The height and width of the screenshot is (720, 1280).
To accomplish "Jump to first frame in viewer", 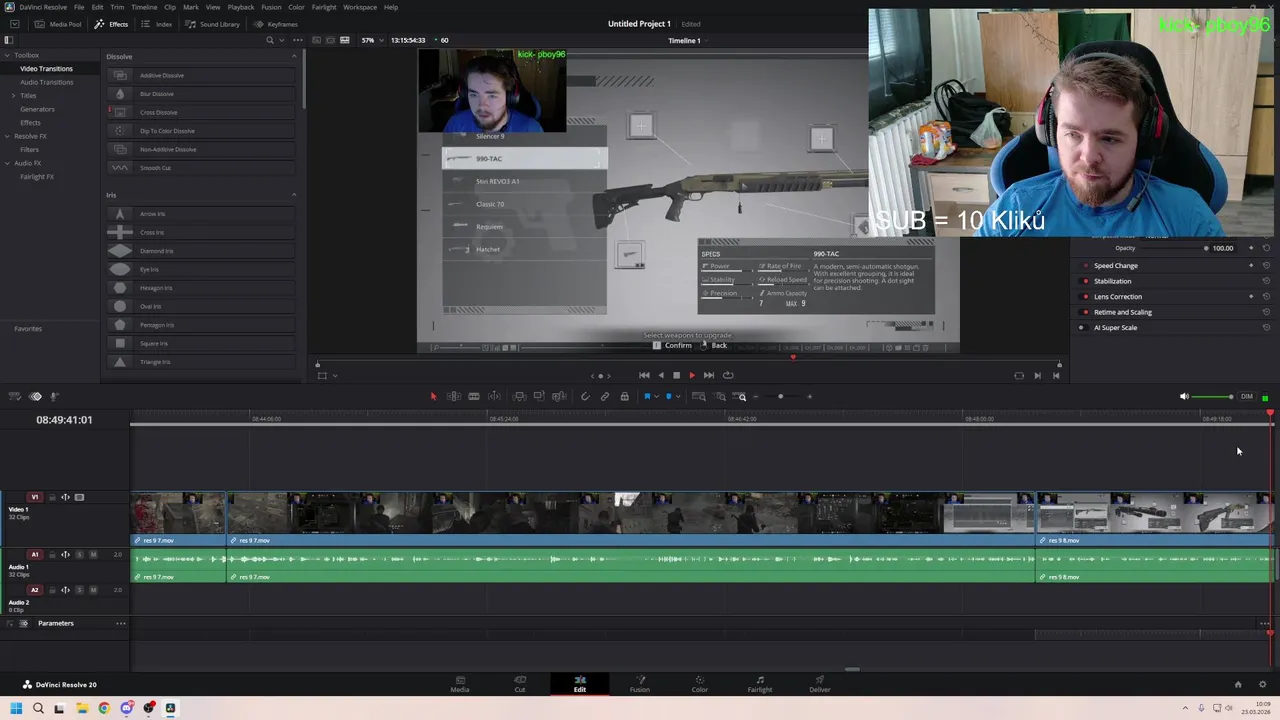I will coord(644,375).
